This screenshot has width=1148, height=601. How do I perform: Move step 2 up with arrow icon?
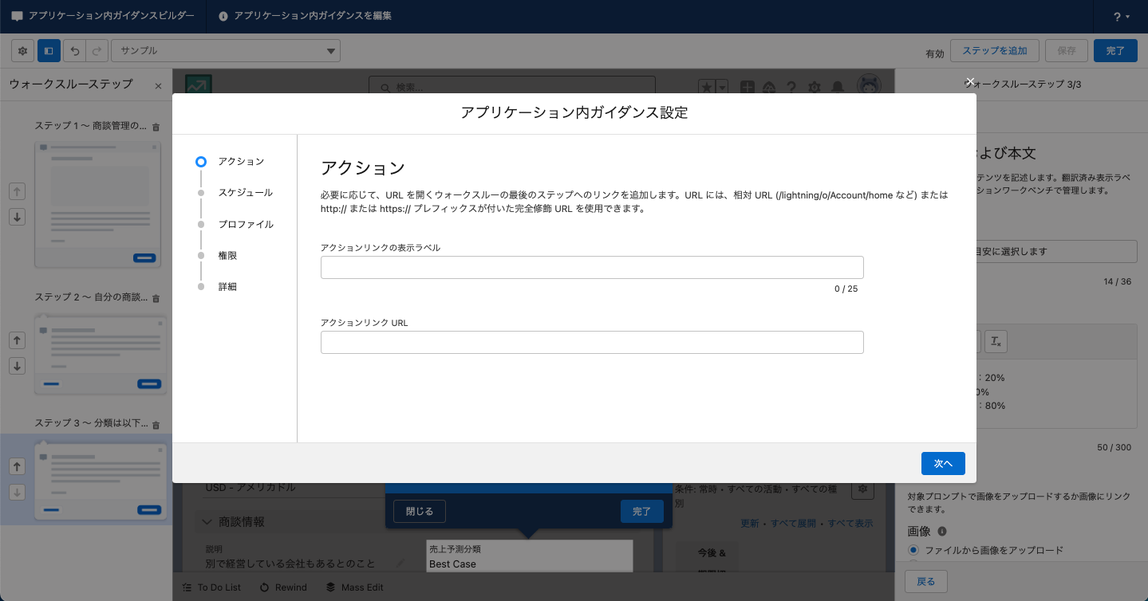(17, 340)
